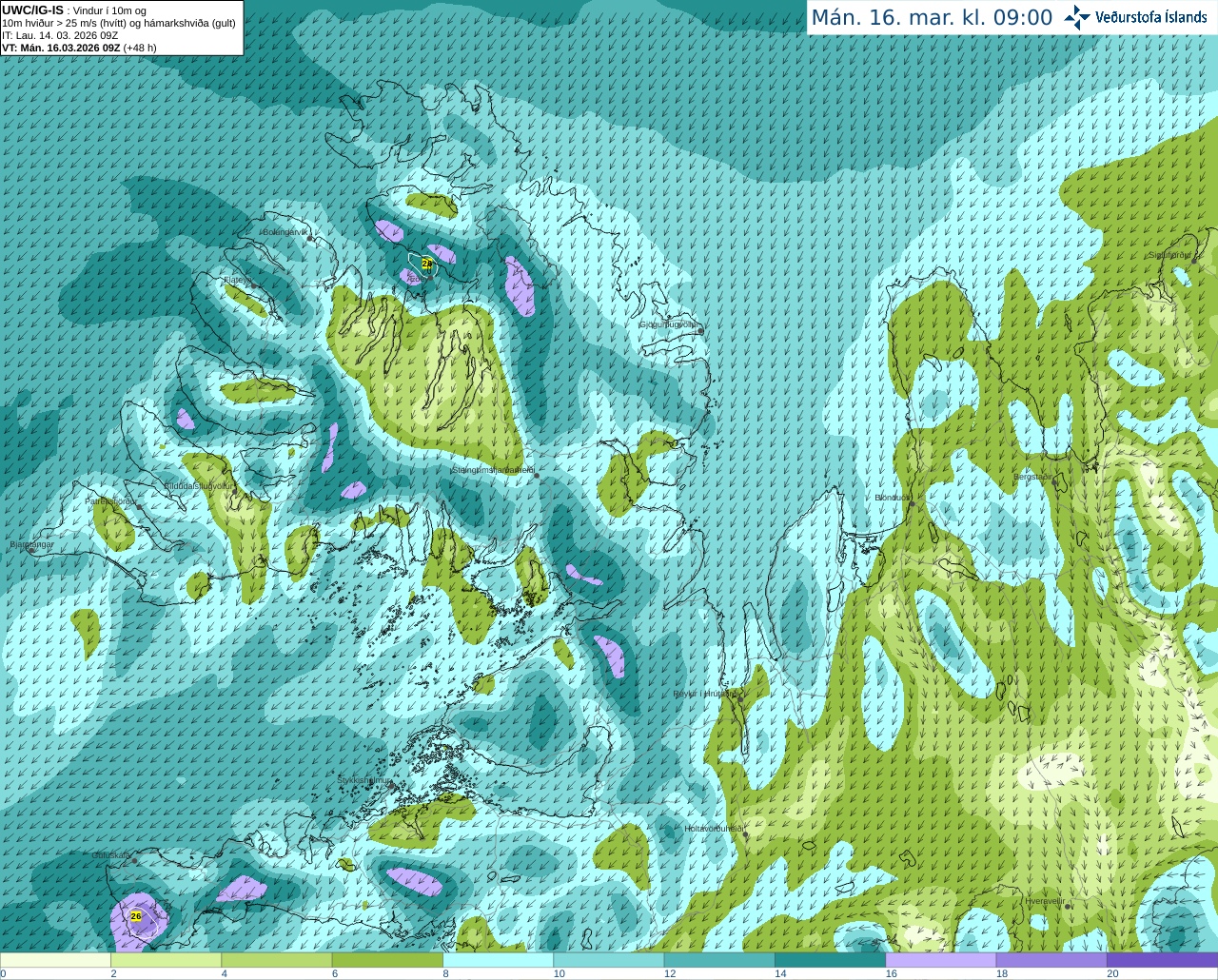Click the 6–8 m/s olive legend swatch
This screenshot has height=980, width=1218.
387,960
